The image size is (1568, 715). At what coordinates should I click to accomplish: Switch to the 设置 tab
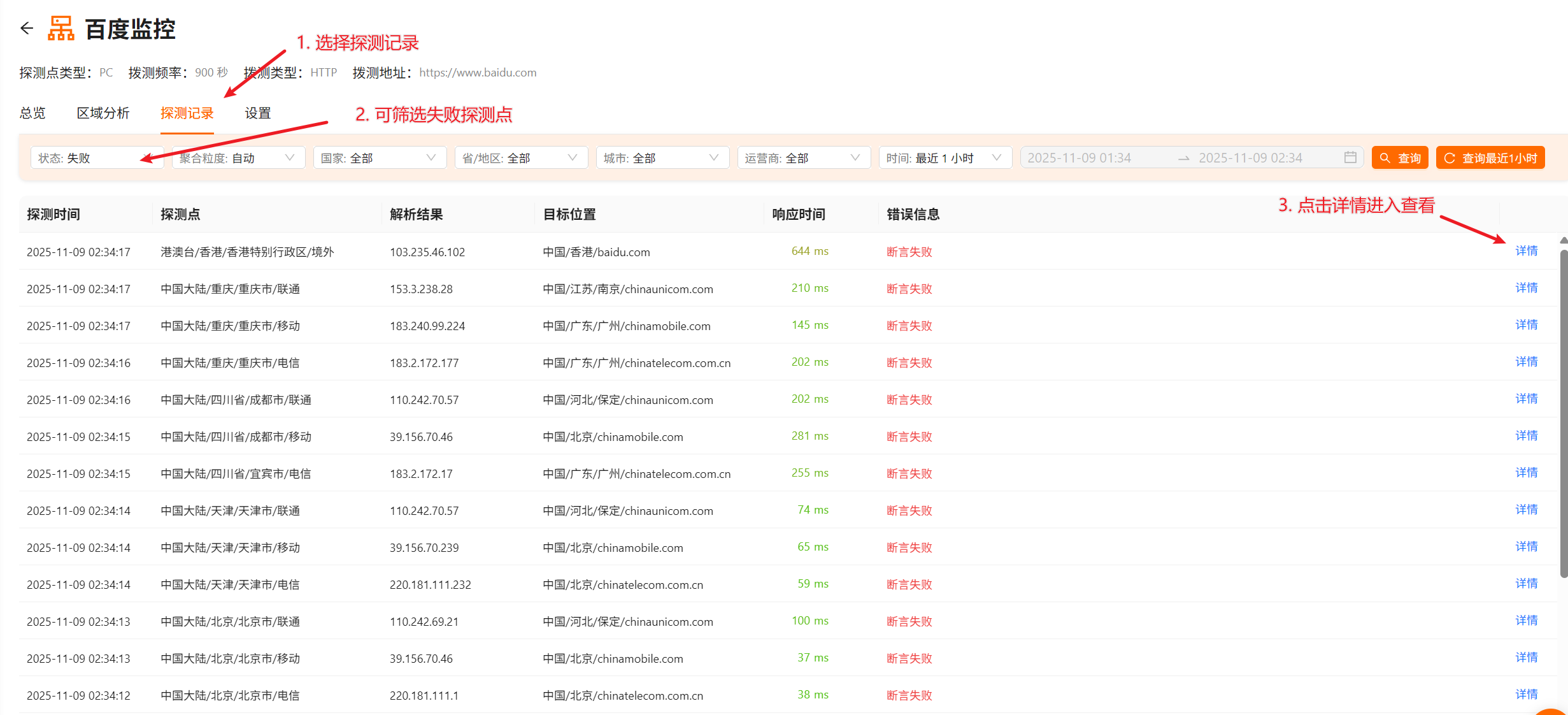point(257,113)
